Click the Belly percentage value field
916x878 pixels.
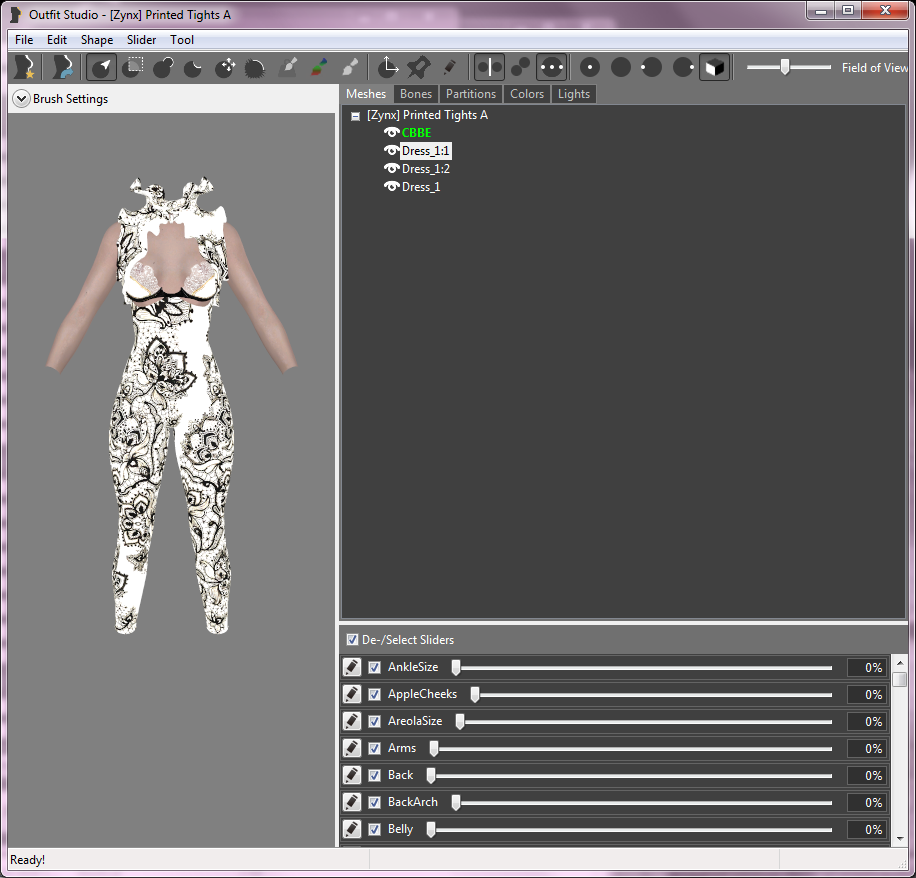click(x=866, y=829)
